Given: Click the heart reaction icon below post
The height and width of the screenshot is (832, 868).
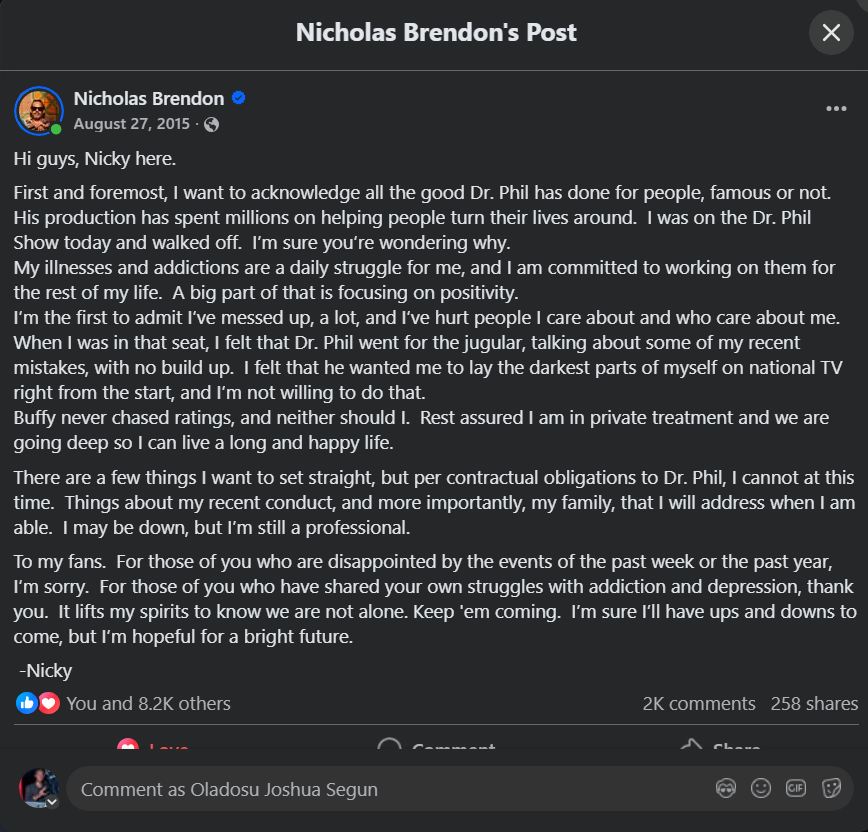Looking at the screenshot, I should 48,703.
